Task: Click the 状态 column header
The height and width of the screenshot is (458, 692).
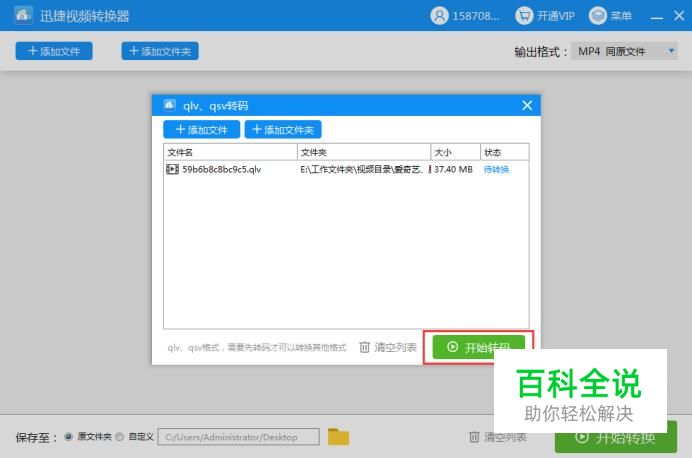Action: [x=504, y=152]
